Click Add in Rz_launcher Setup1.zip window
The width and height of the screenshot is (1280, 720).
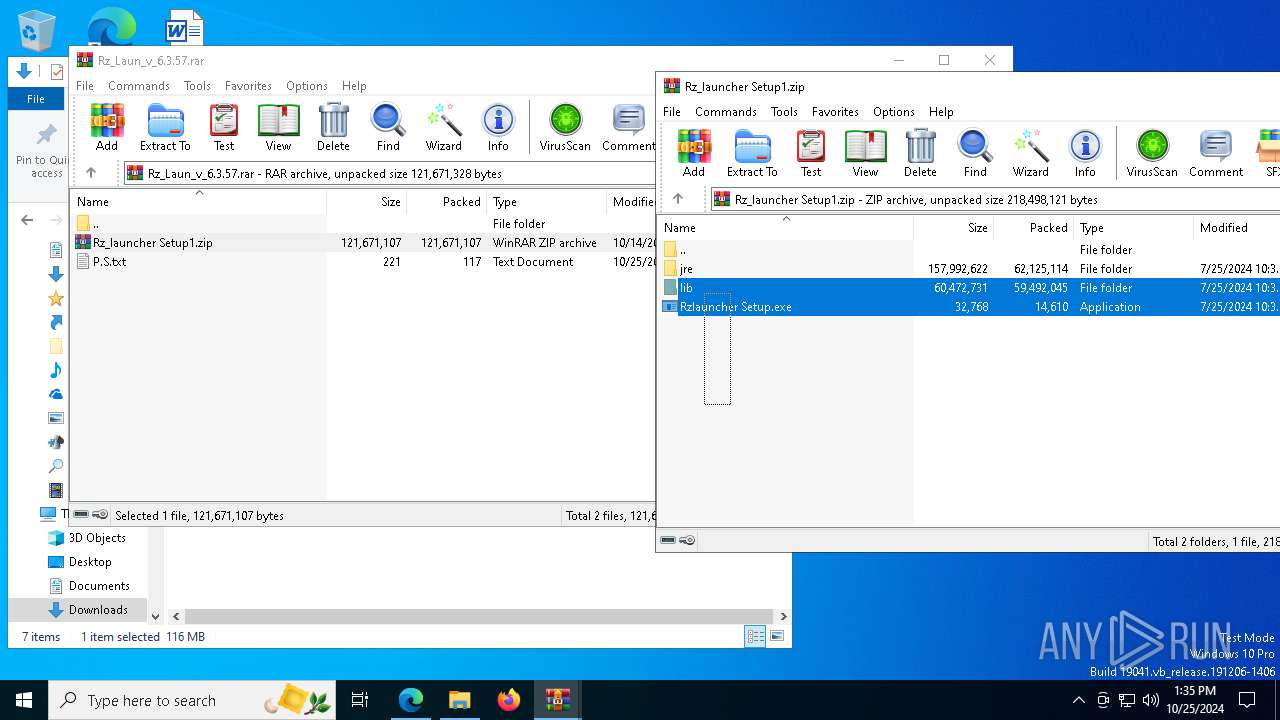(x=694, y=153)
